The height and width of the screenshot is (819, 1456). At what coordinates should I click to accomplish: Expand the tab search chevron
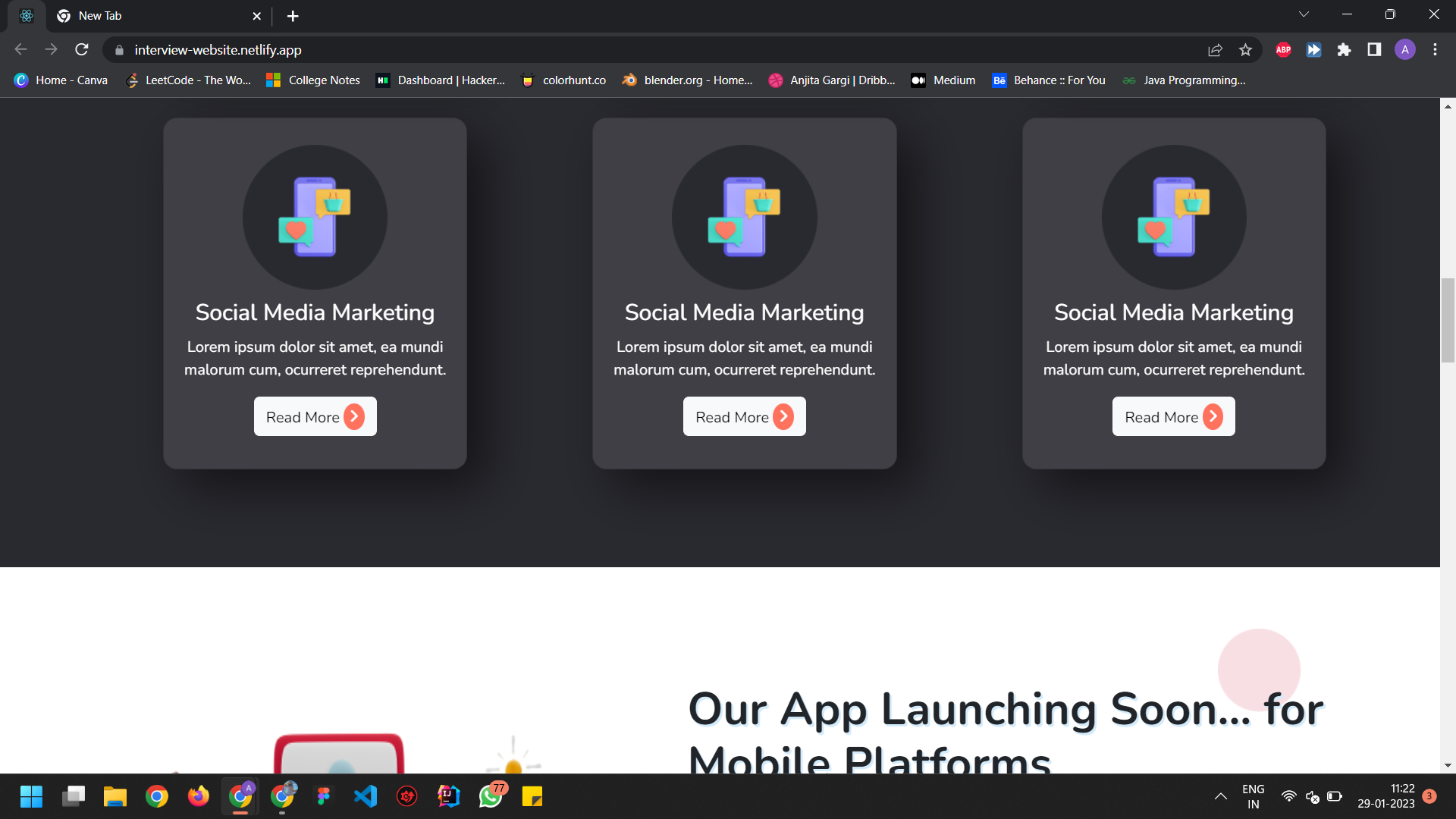[x=1304, y=14]
